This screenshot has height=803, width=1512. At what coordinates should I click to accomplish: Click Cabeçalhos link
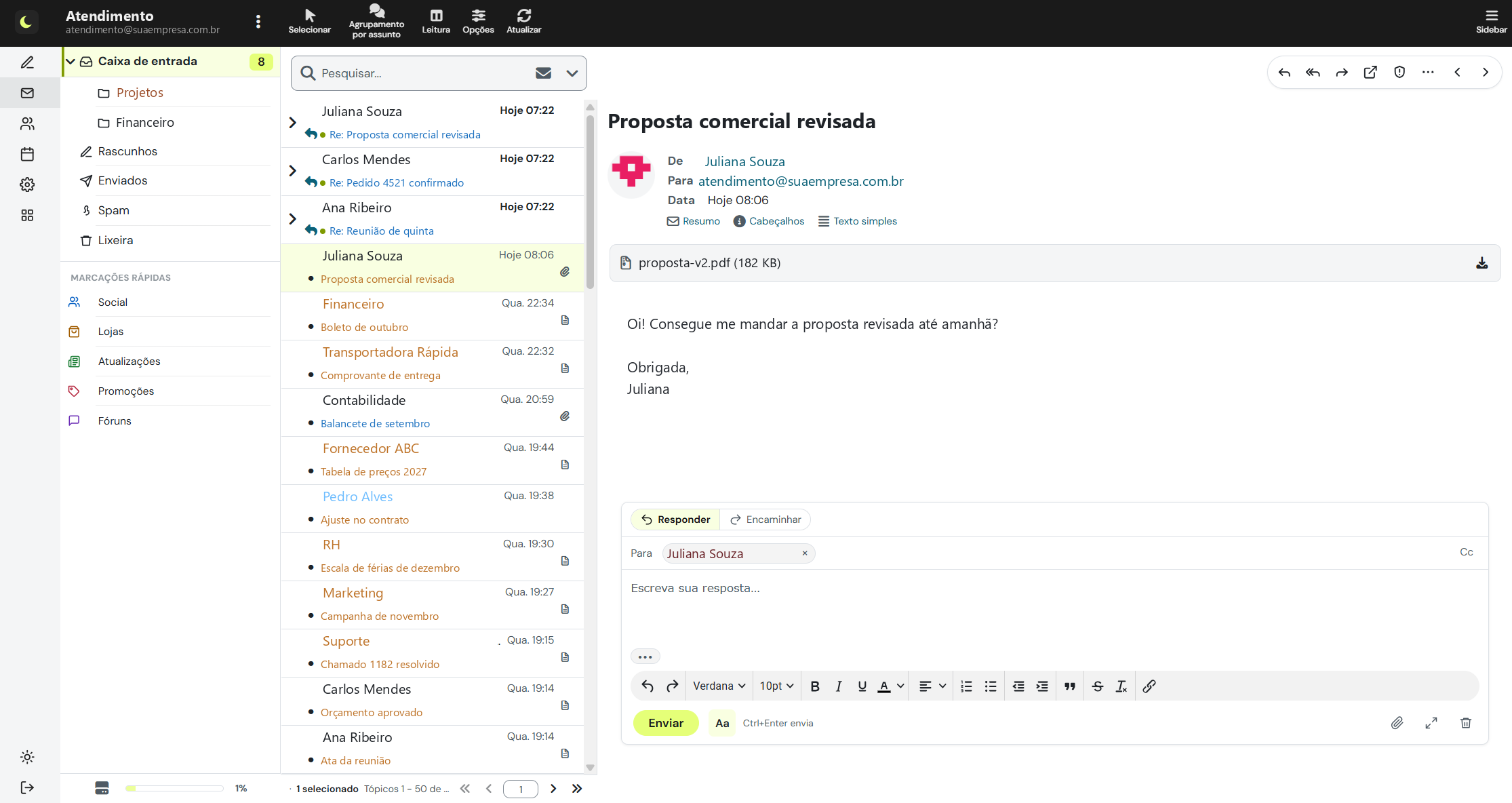(x=769, y=221)
